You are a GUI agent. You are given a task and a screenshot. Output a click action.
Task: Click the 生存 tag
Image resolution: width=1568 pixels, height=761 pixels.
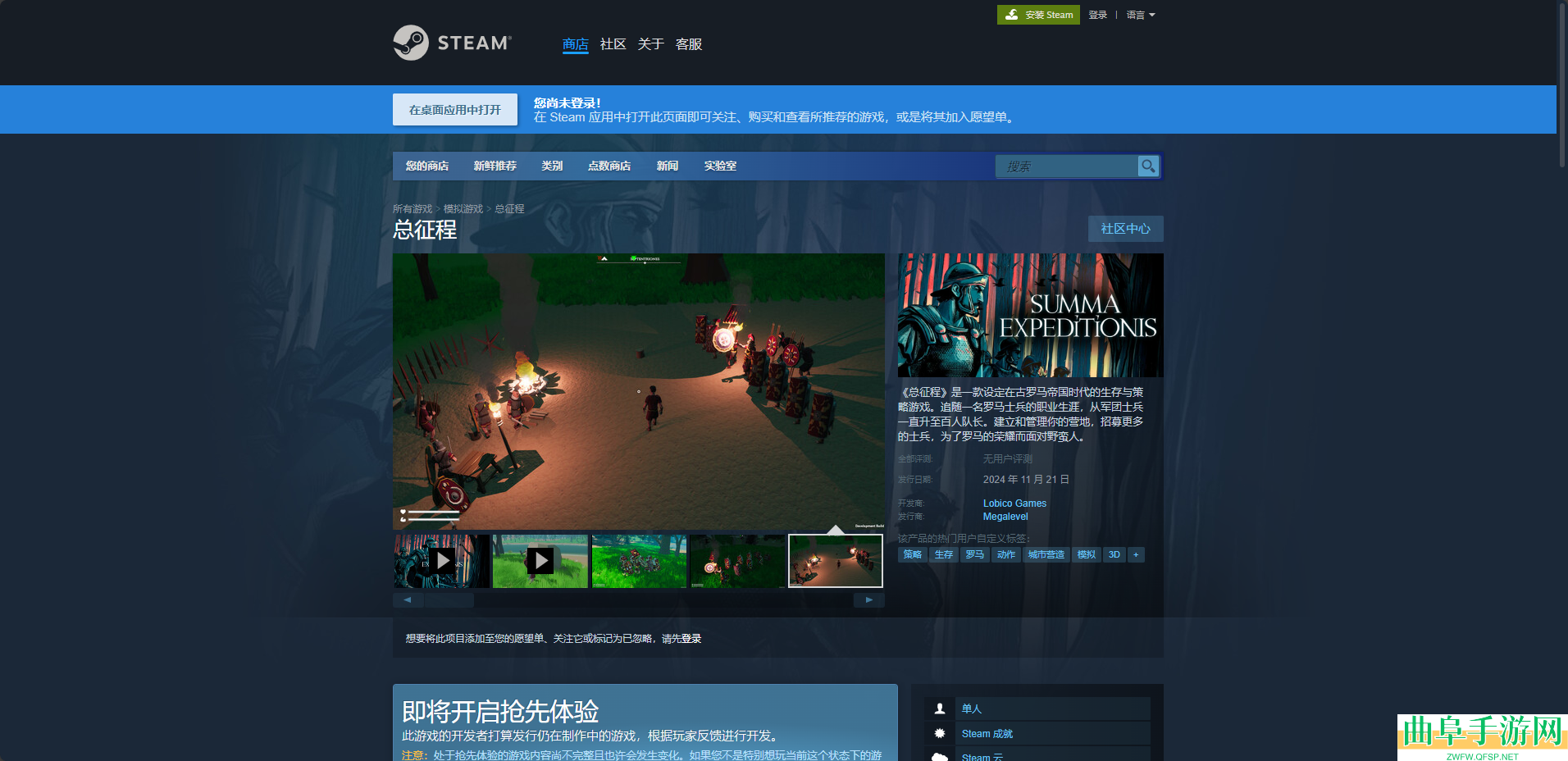tap(944, 555)
